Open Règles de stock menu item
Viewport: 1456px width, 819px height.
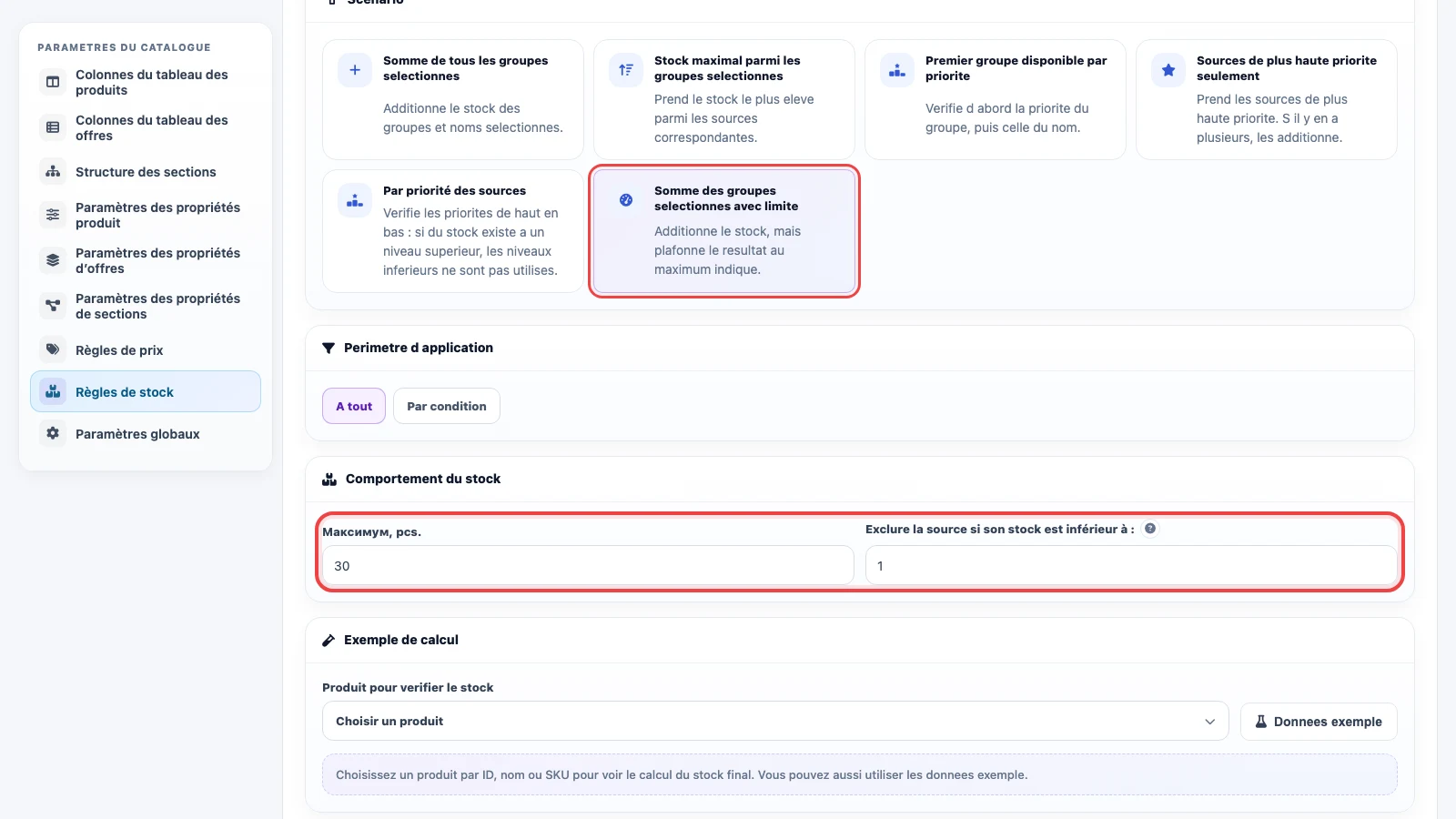(146, 391)
